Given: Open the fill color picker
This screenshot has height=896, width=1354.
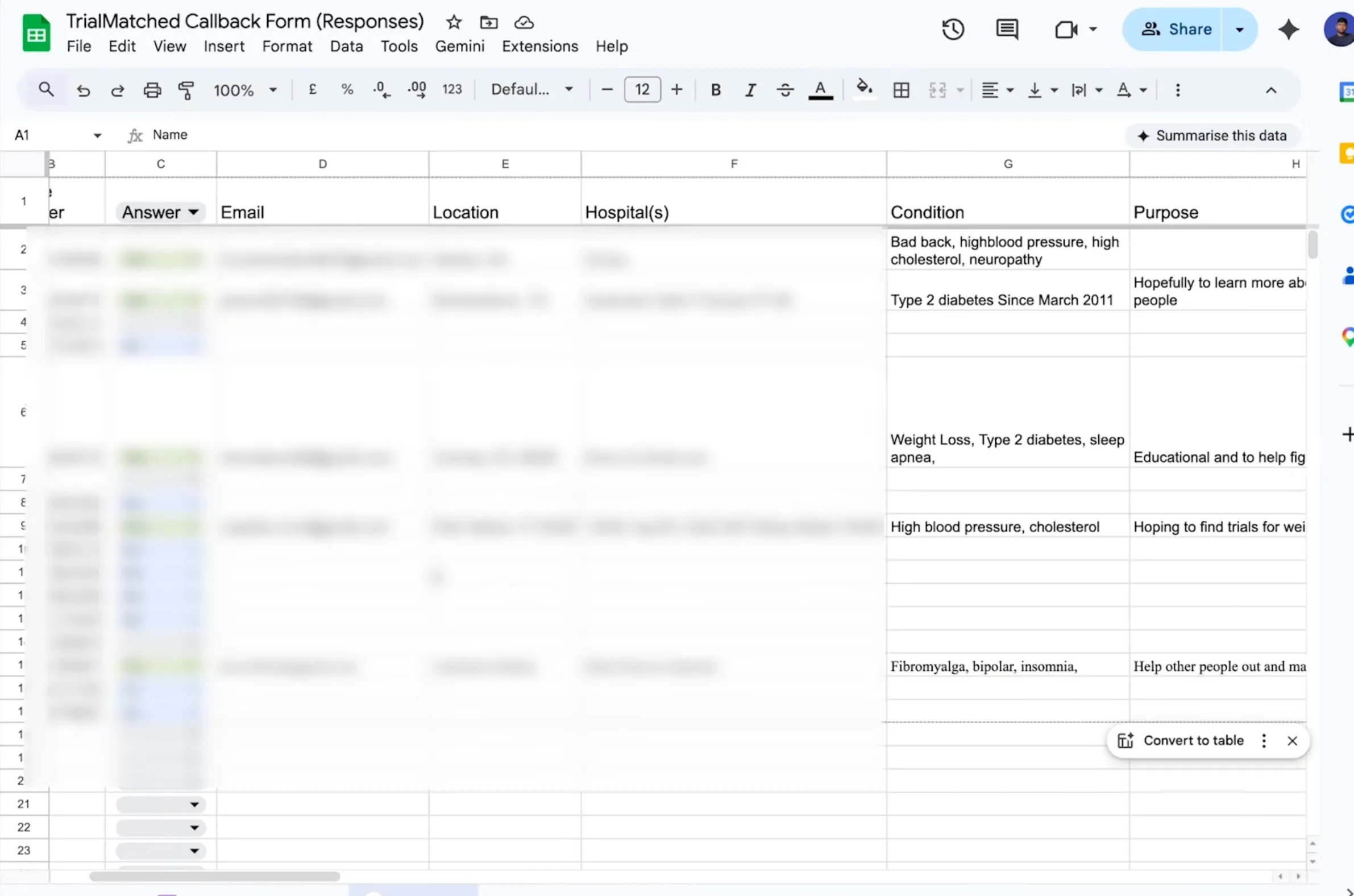Looking at the screenshot, I should click(864, 90).
